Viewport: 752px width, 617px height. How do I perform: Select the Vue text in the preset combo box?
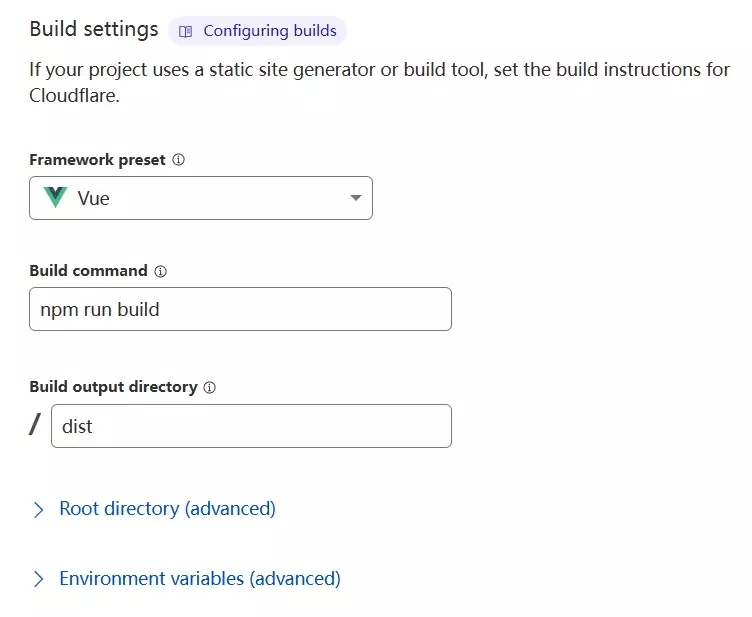pos(94,198)
